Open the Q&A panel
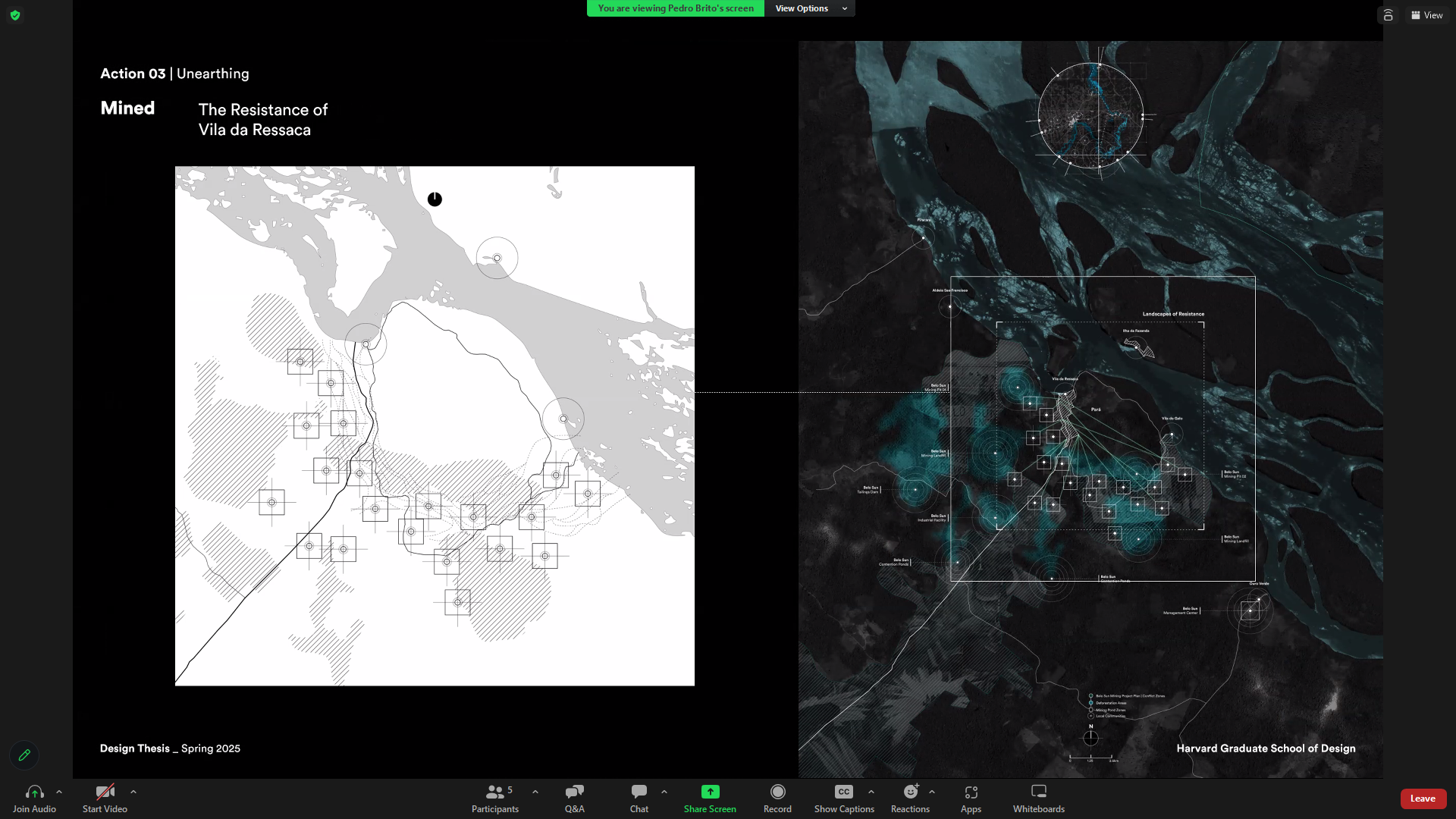This screenshot has height=819, width=1456. (x=574, y=799)
